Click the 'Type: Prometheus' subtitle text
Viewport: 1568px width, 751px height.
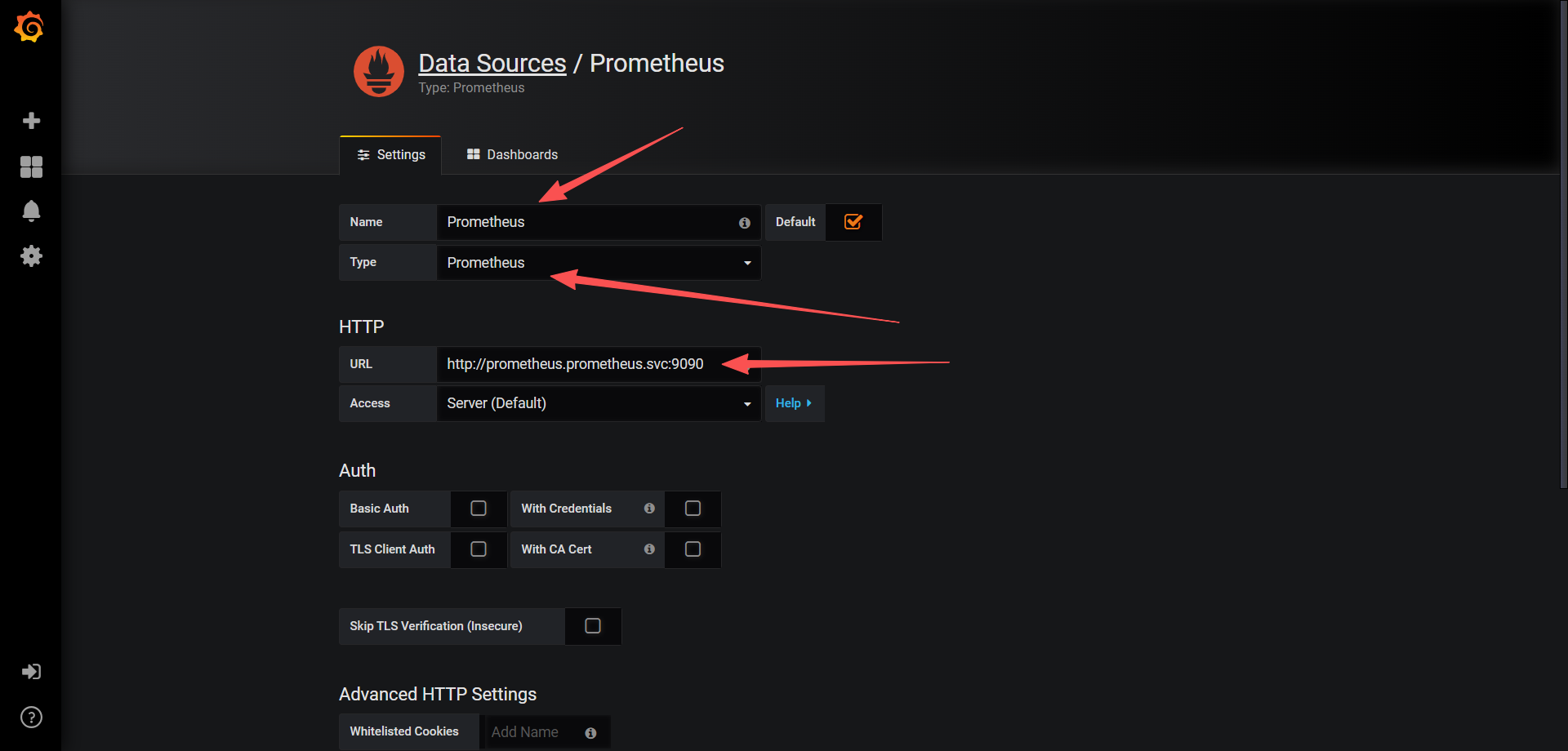point(471,88)
